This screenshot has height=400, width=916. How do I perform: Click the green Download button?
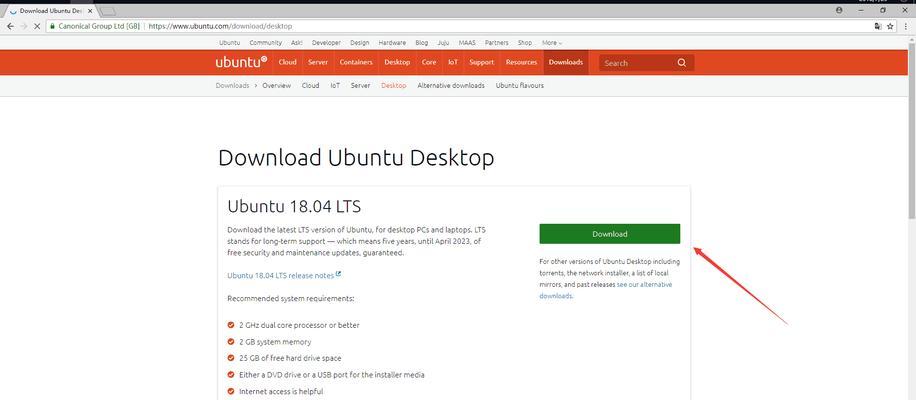coord(609,234)
